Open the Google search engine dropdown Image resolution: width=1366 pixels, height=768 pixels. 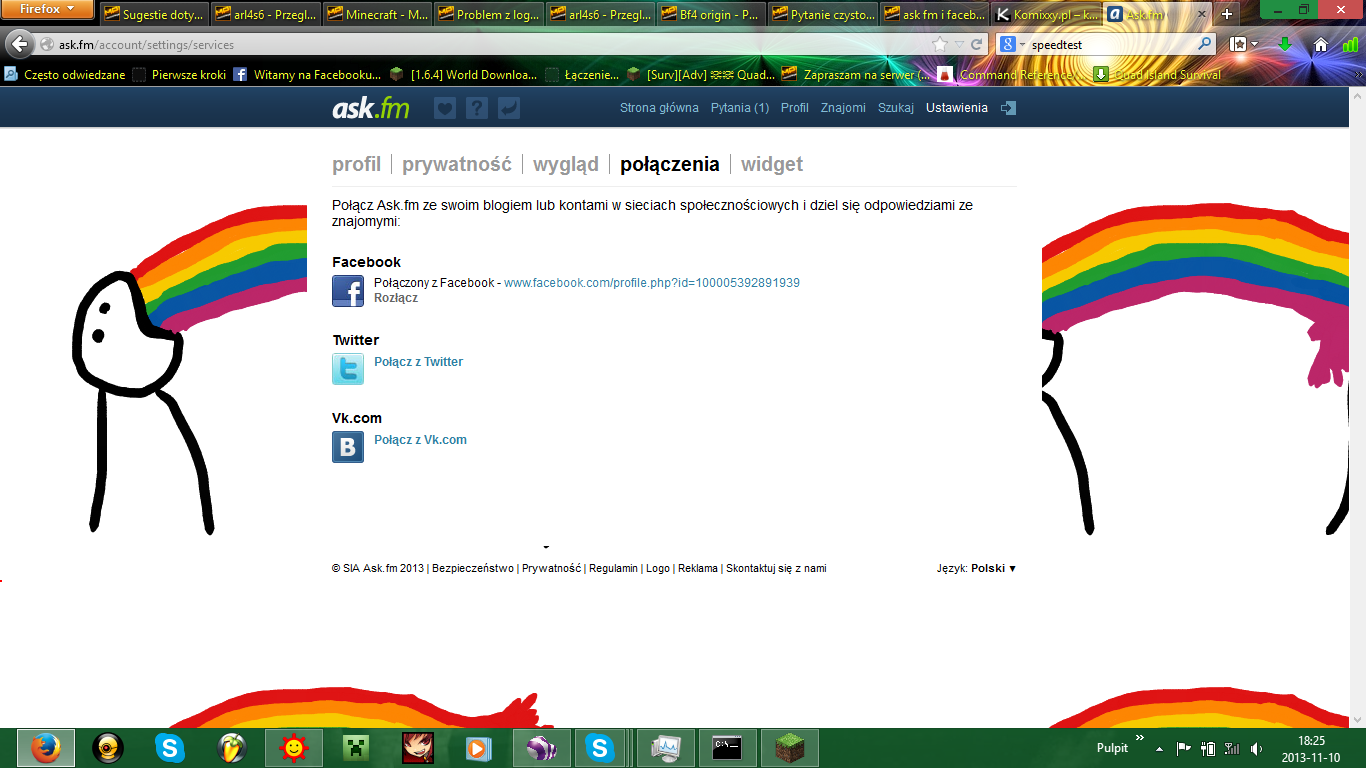1013,45
